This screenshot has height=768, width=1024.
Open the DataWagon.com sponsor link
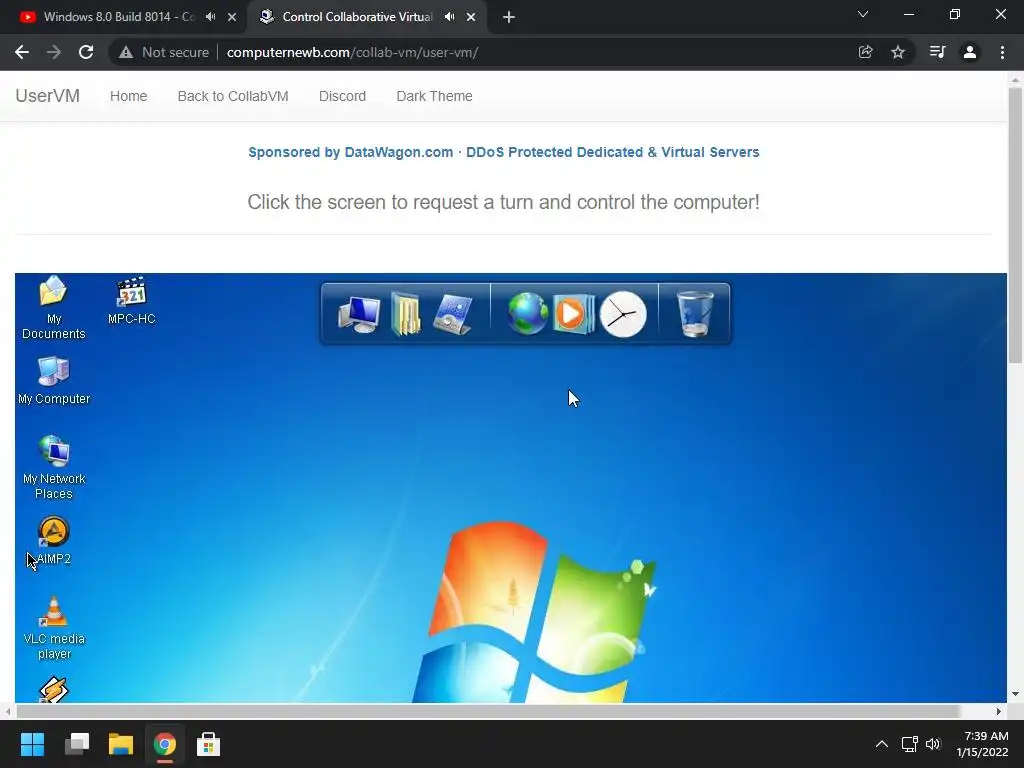[x=504, y=152]
